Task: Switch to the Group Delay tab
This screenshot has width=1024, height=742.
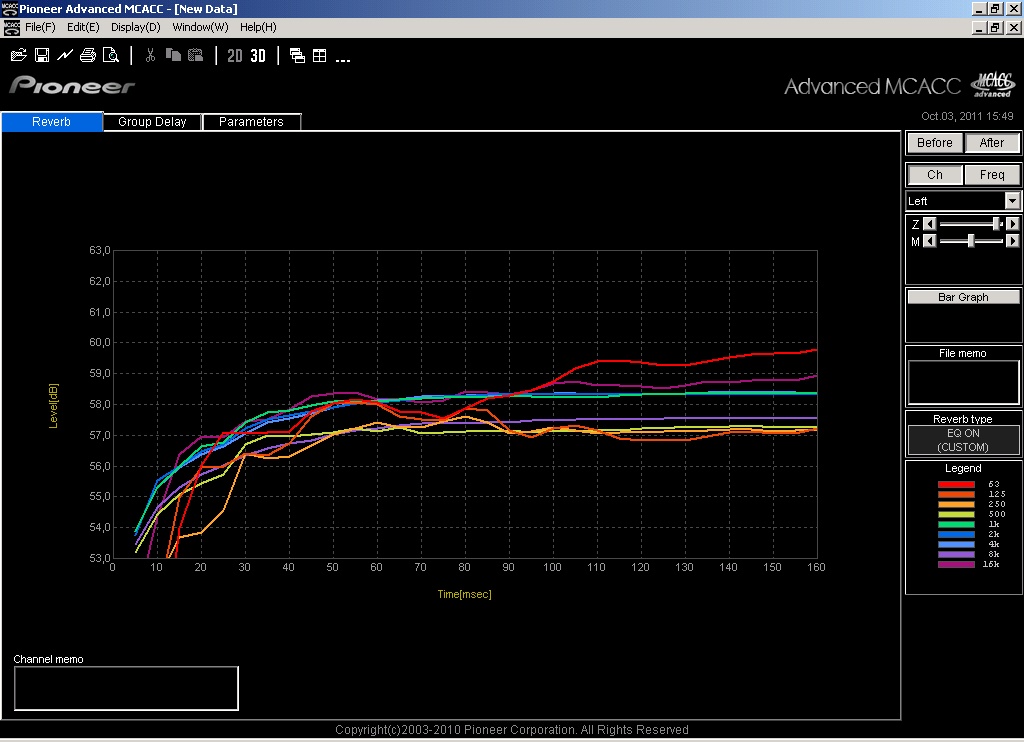Action: point(152,122)
